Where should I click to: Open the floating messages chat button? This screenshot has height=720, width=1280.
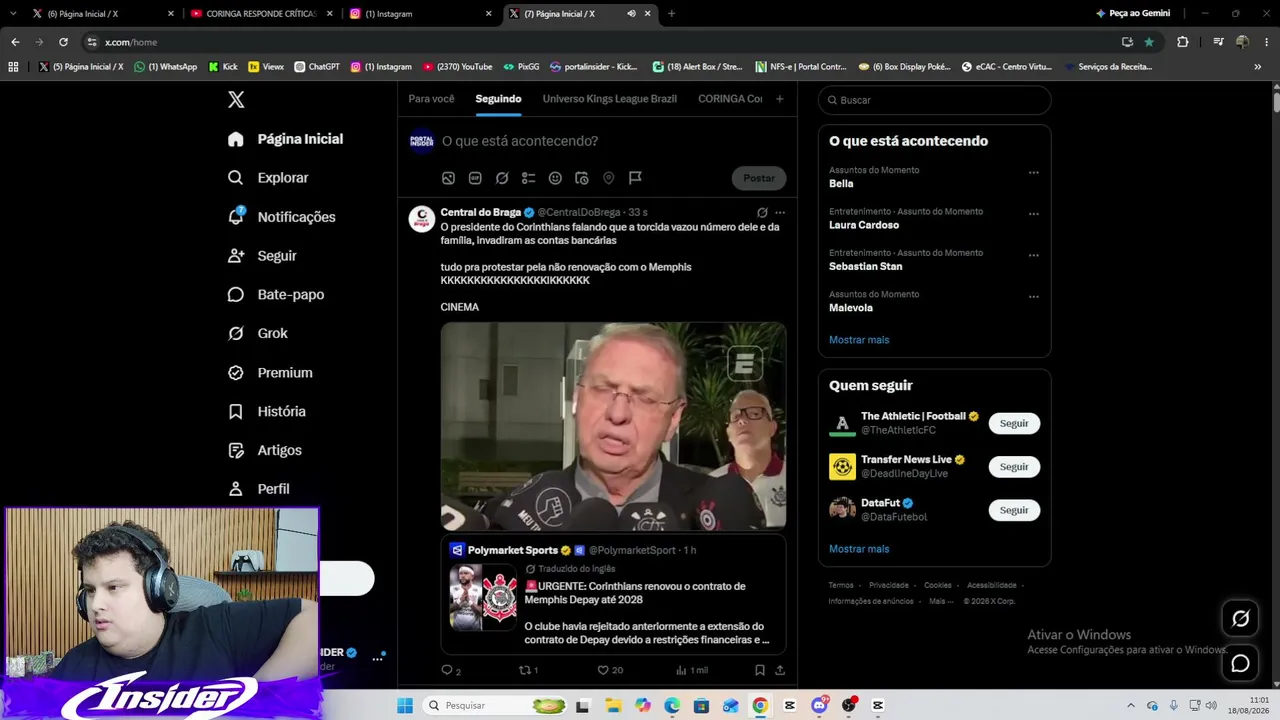(1241, 663)
